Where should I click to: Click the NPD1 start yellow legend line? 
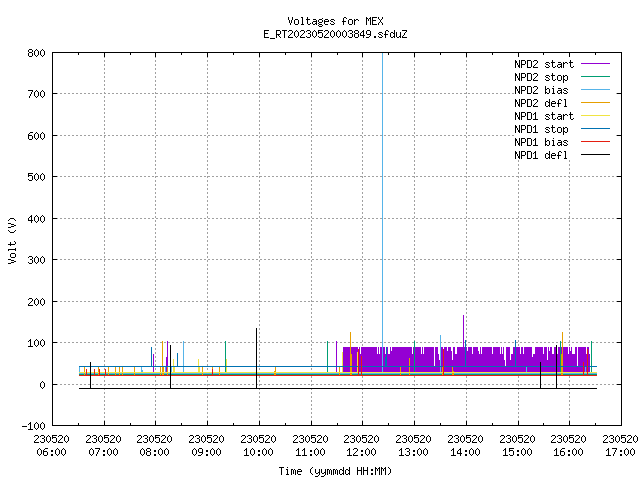[595, 116]
